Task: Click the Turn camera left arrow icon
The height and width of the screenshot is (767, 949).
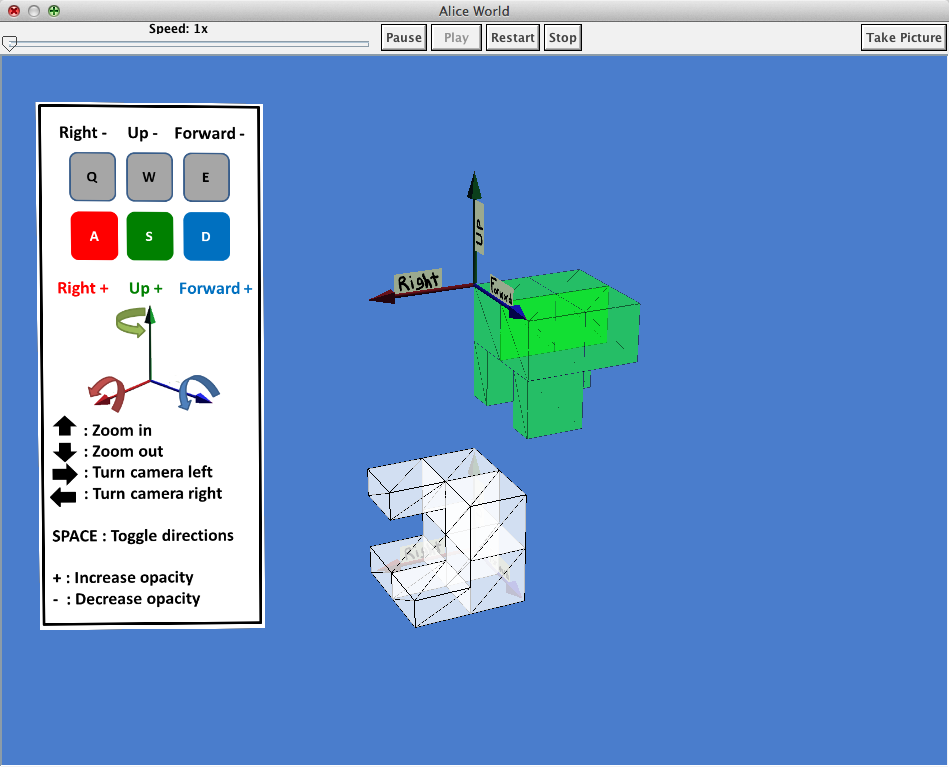Action: click(x=65, y=473)
